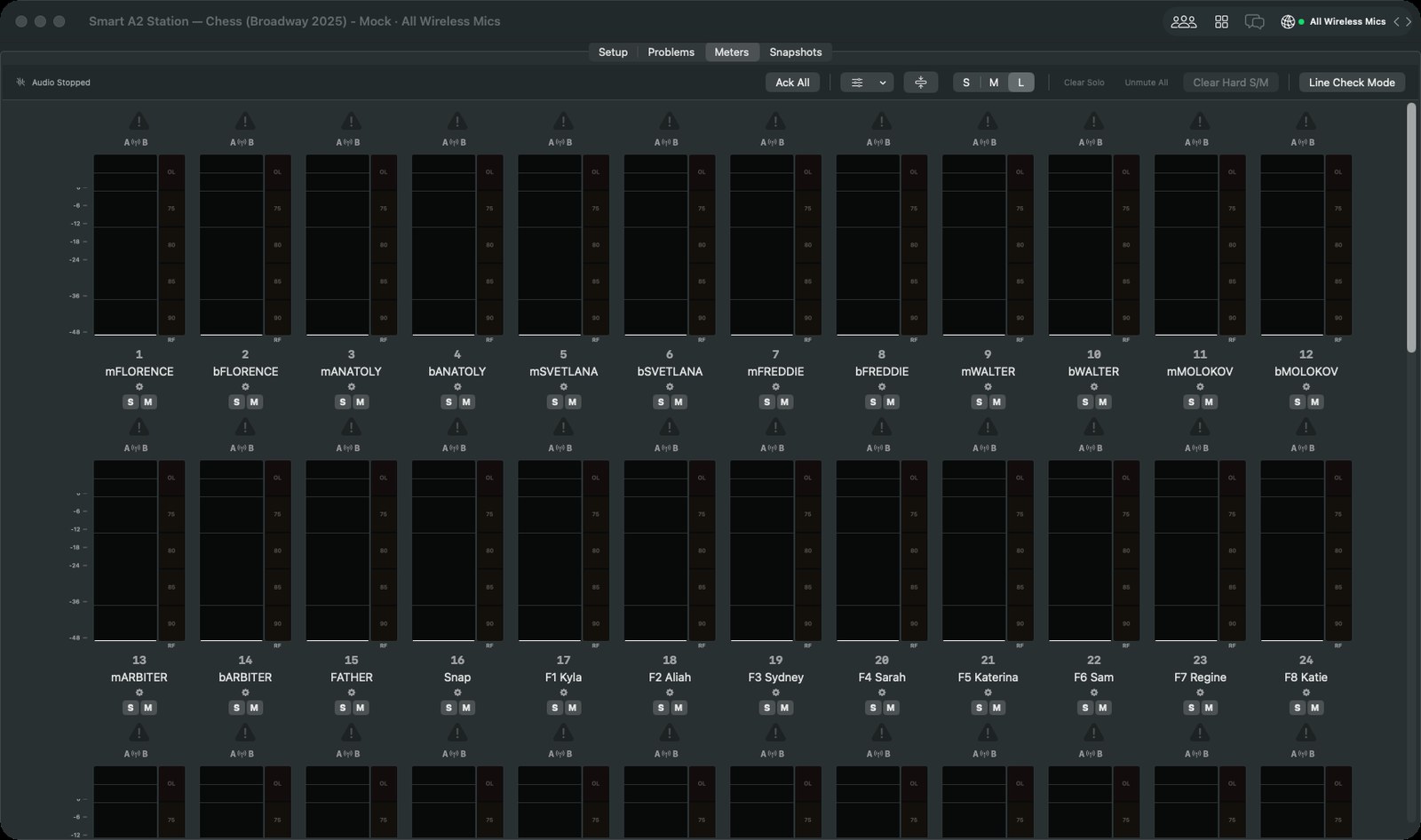
Task: Mute the FATHER channel
Action: (x=361, y=708)
